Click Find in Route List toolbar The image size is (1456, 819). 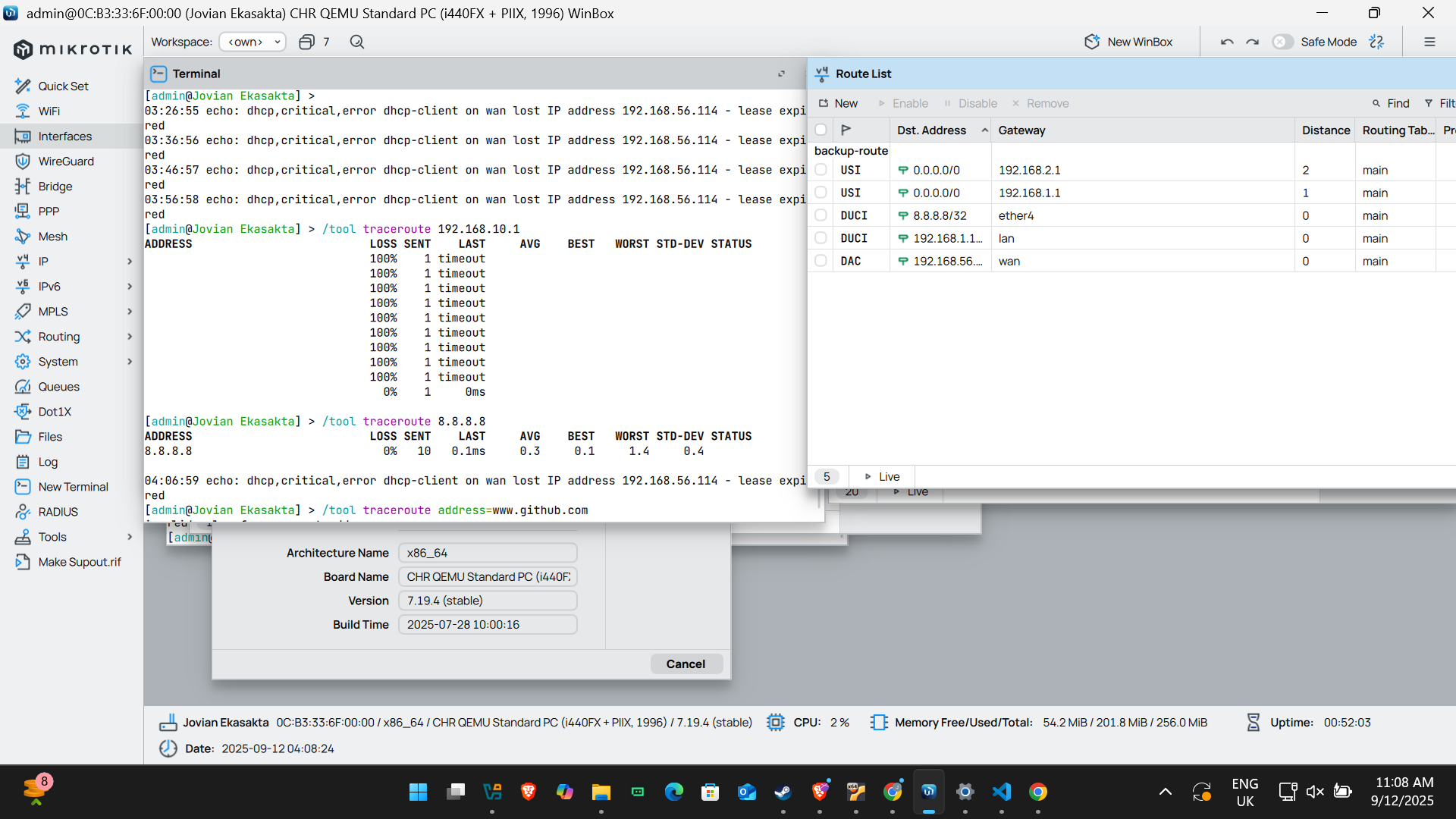click(1391, 103)
